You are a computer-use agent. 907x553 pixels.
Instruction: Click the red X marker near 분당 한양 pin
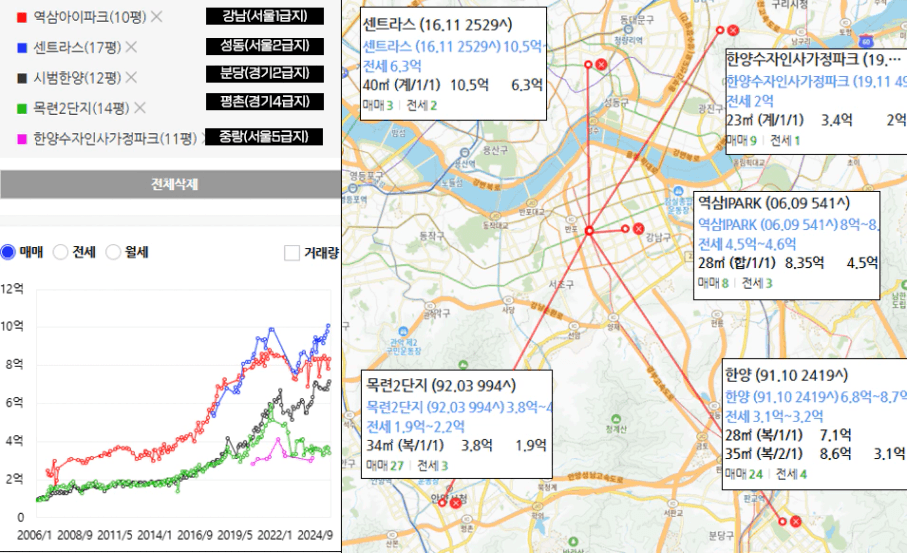(x=795, y=521)
